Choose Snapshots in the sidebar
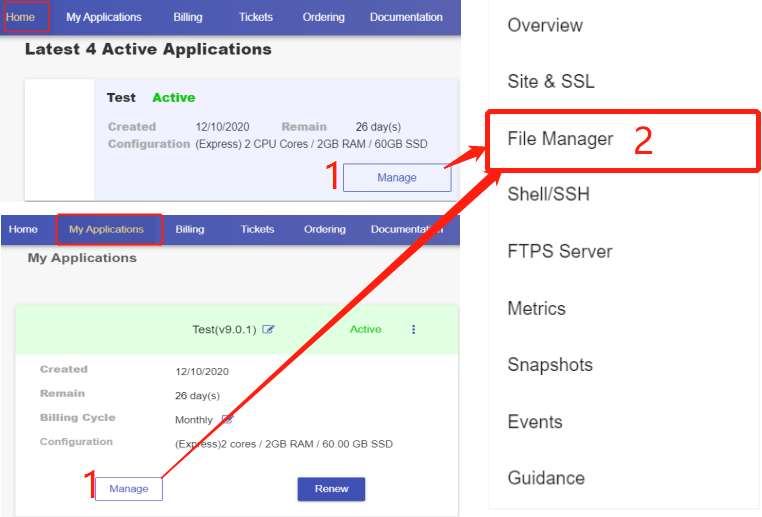Viewport: 762px width, 517px height. point(550,365)
